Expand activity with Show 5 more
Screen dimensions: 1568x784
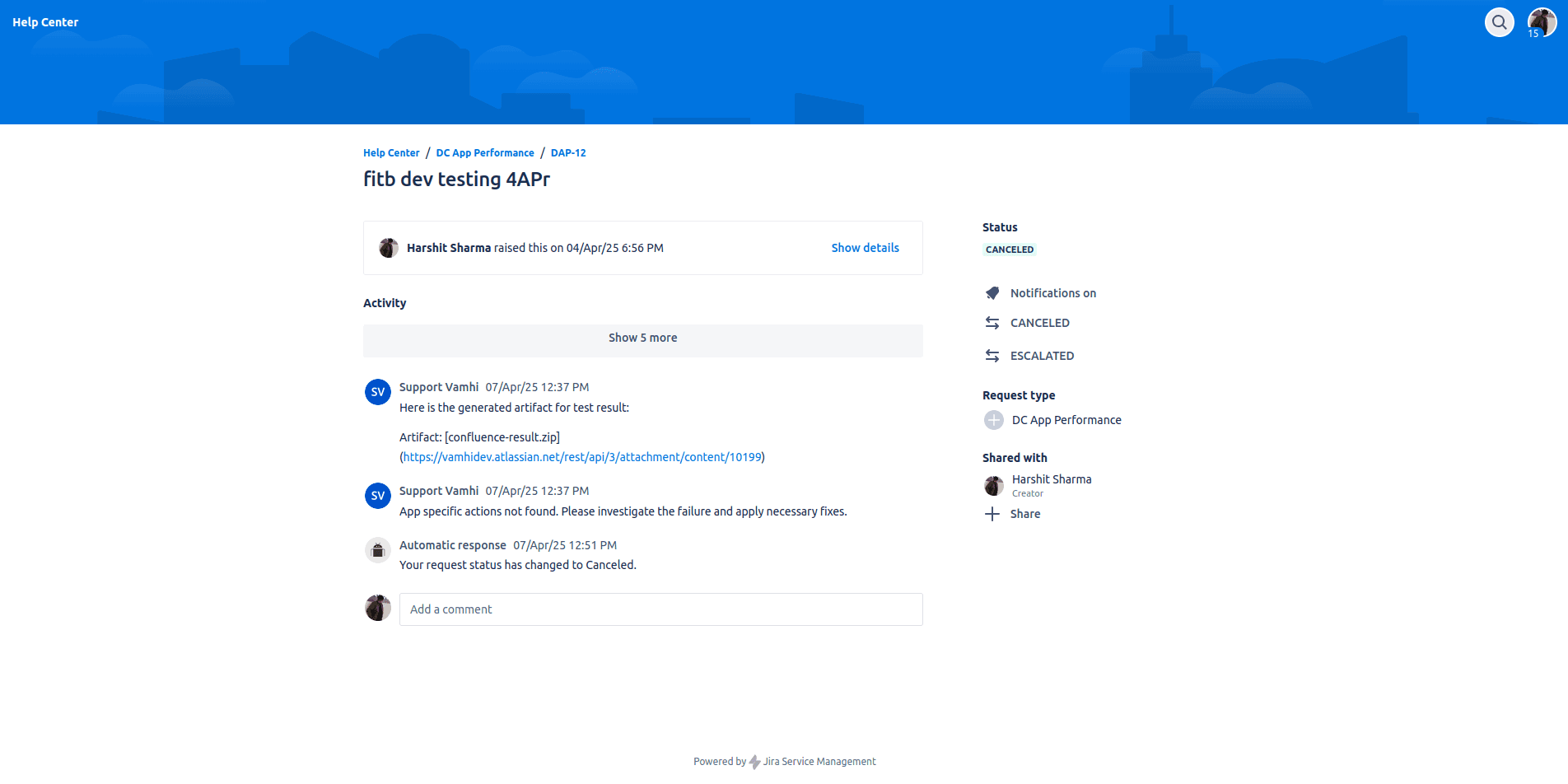(642, 338)
